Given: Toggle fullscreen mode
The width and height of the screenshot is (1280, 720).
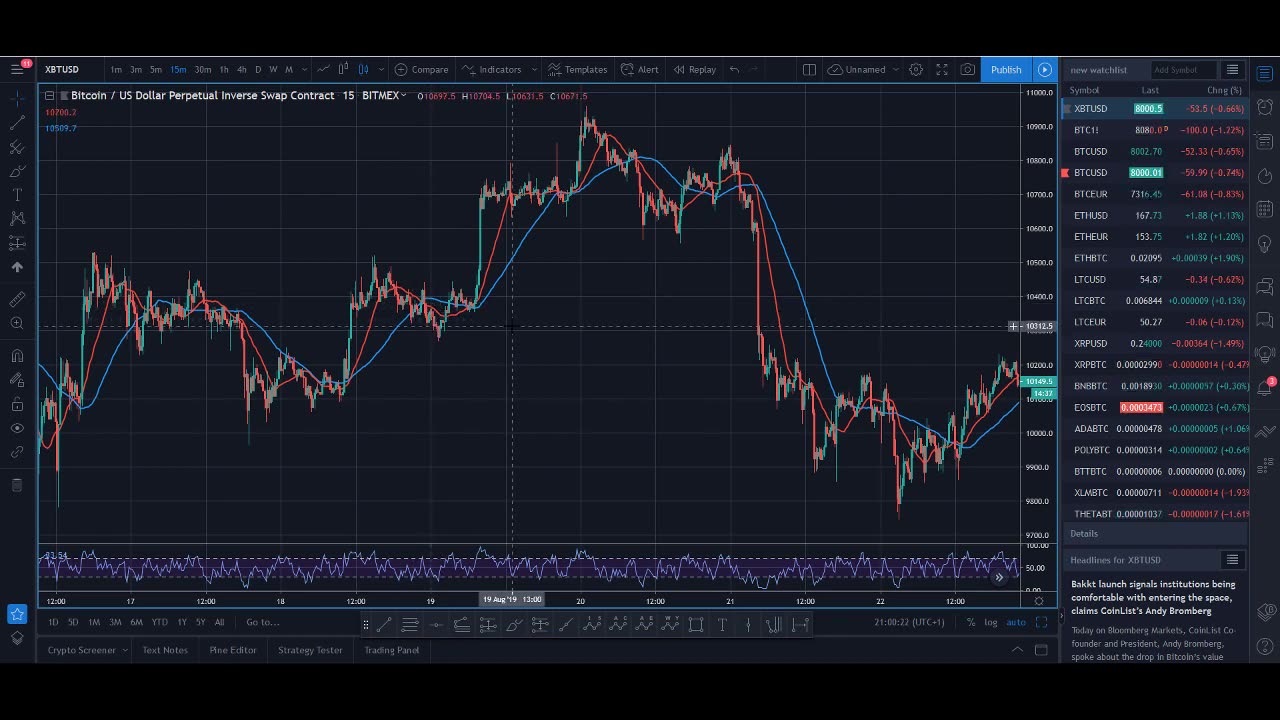Looking at the screenshot, I should (941, 69).
